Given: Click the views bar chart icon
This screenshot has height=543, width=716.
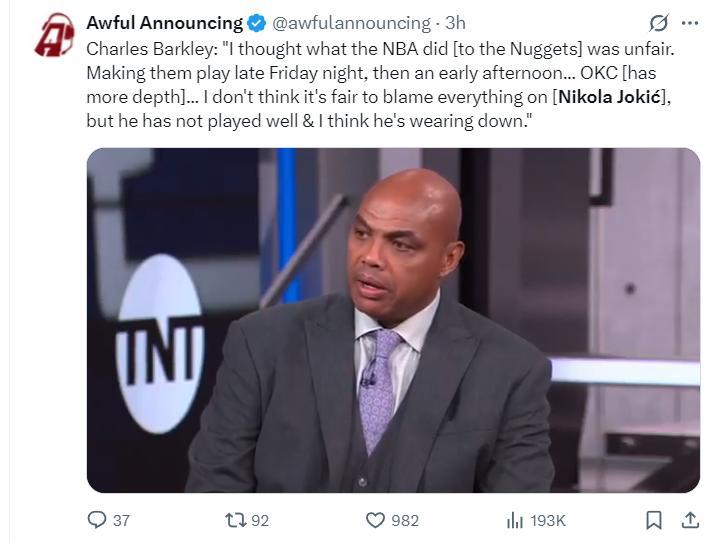Looking at the screenshot, I should pyautogui.click(x=515, y=520).
